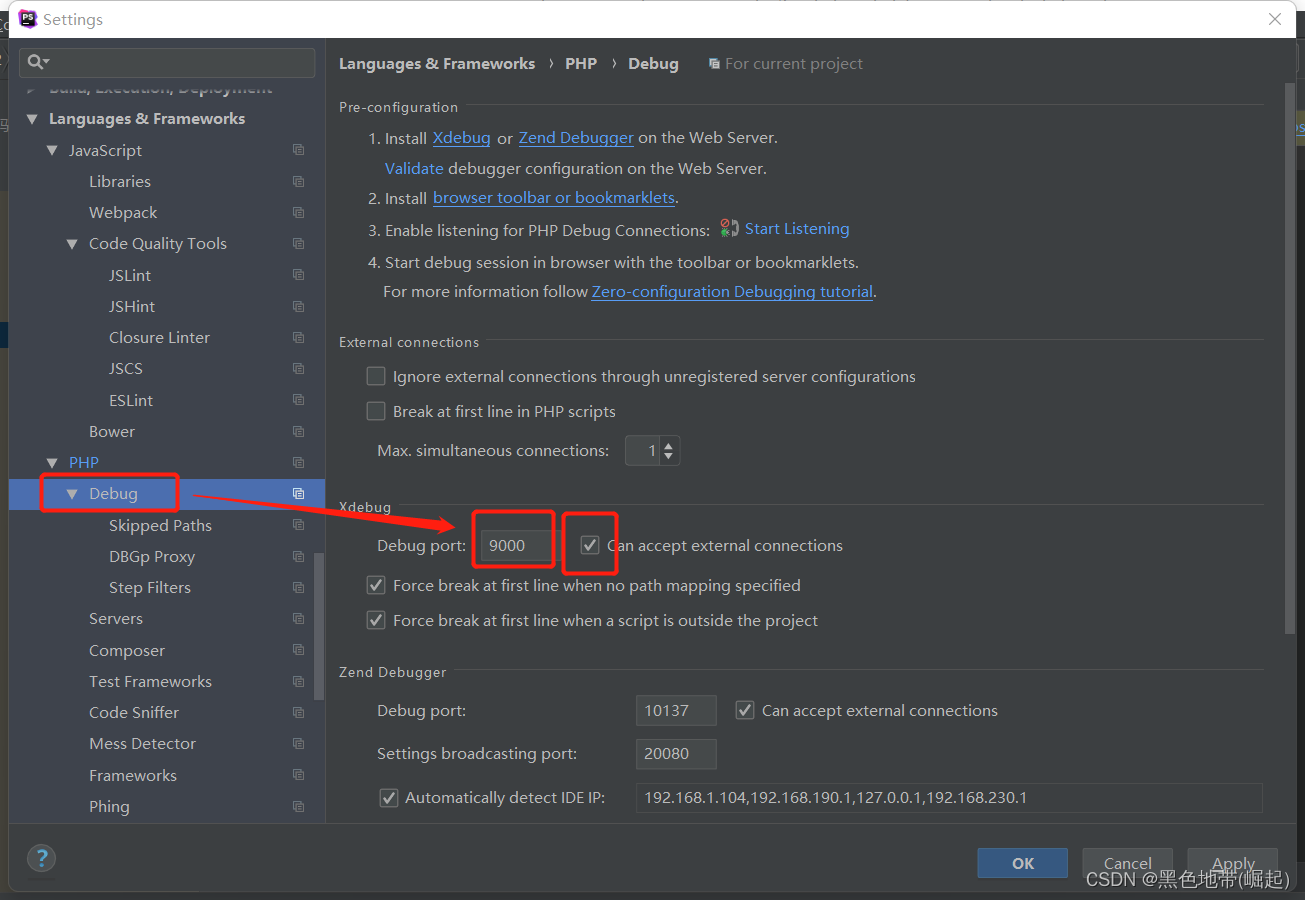The image size is (1305, 900).
Task: Open the Composer settings page
Action: pos(127,650)
